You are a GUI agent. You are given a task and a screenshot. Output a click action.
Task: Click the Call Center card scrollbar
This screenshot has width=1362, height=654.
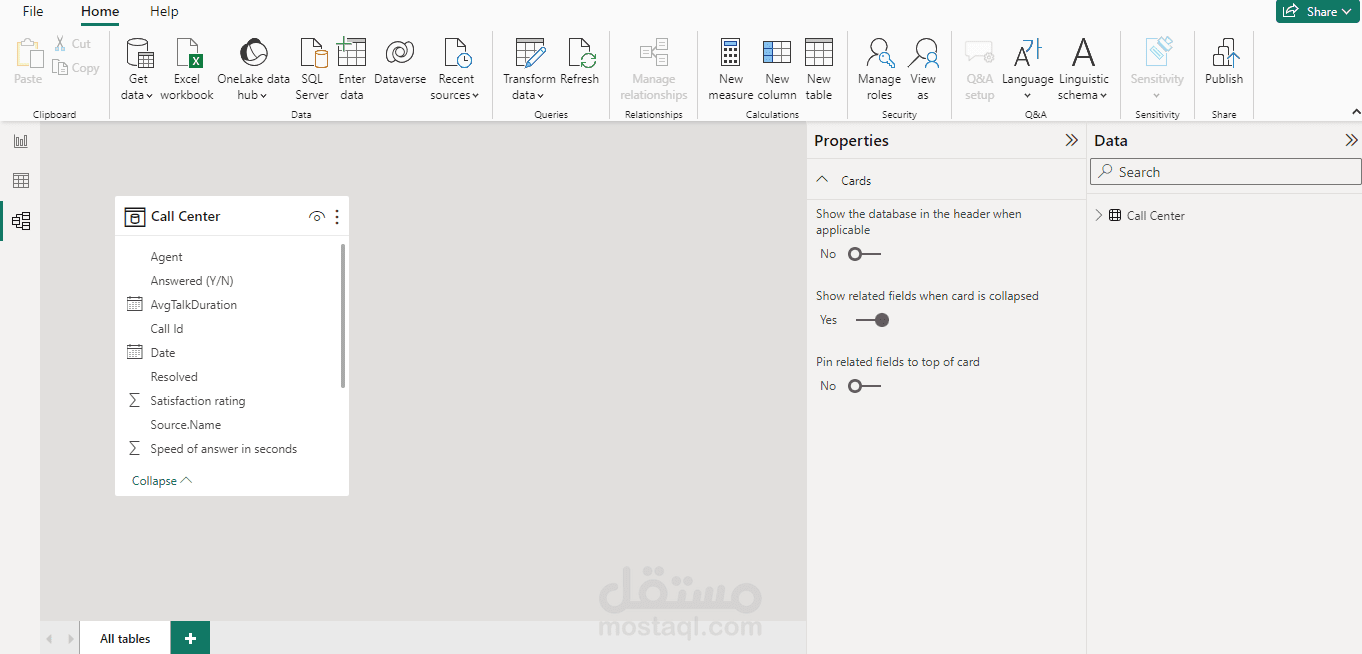tap(343, 316)
